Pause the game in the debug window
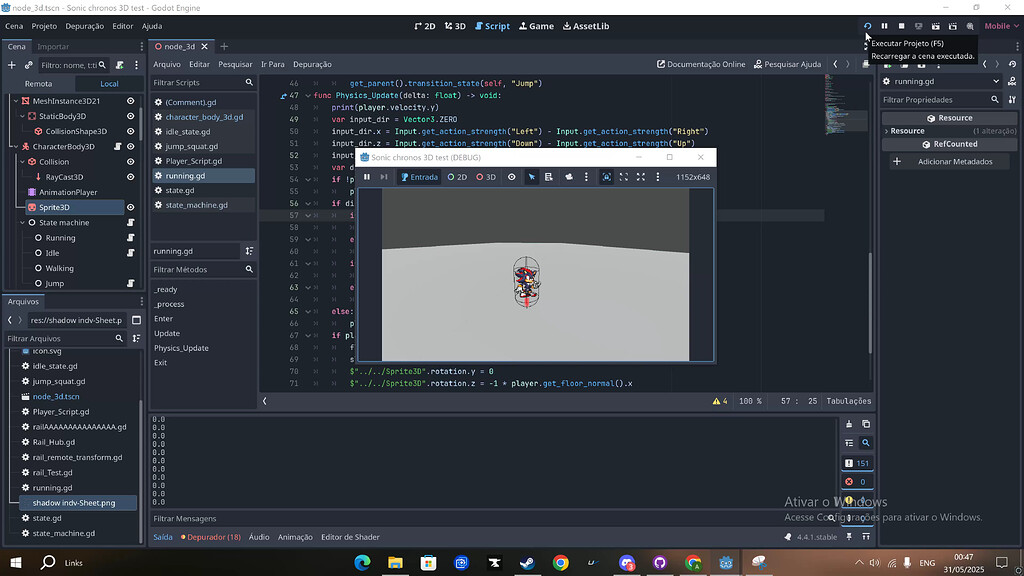This screenshot has height=576, width=1024. pyautogui.click(x=367, y=177)
